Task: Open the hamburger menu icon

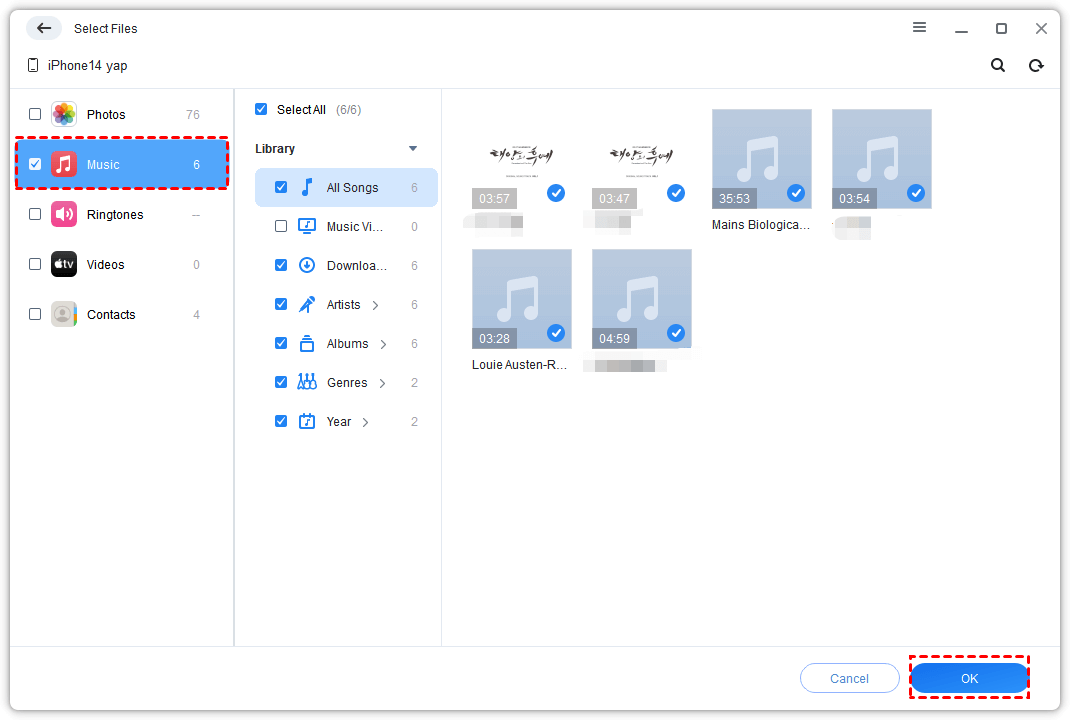Action: [919, 28]
